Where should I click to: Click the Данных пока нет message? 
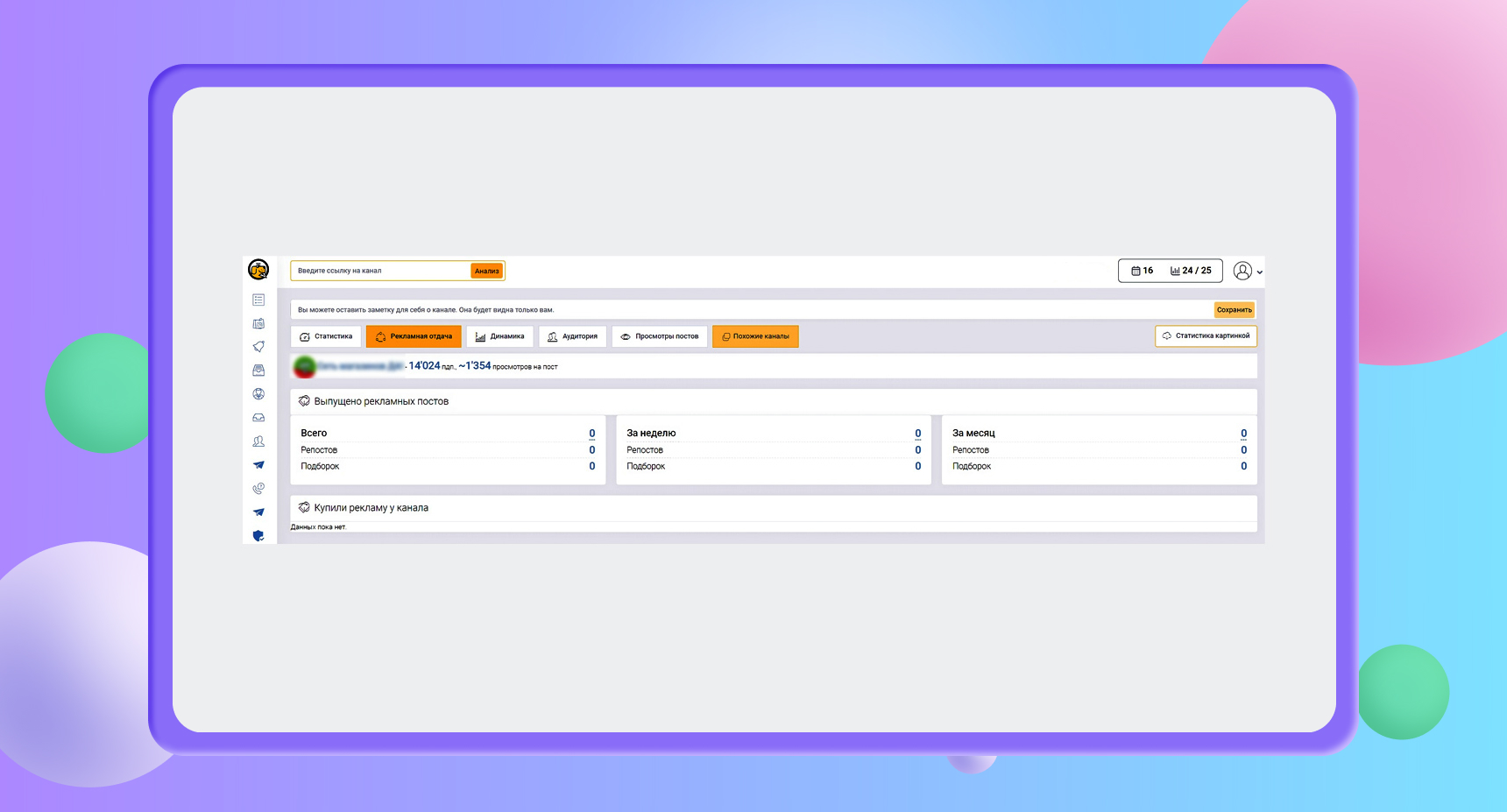point(319,527)
